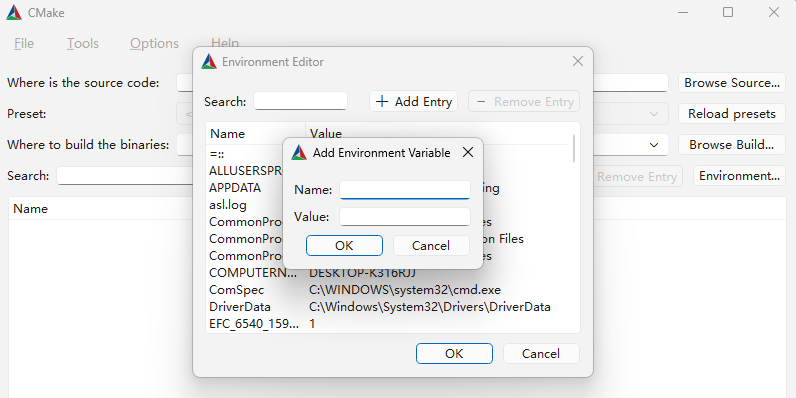
Task: Open the Help menu
Action: (x=225, y=43)
